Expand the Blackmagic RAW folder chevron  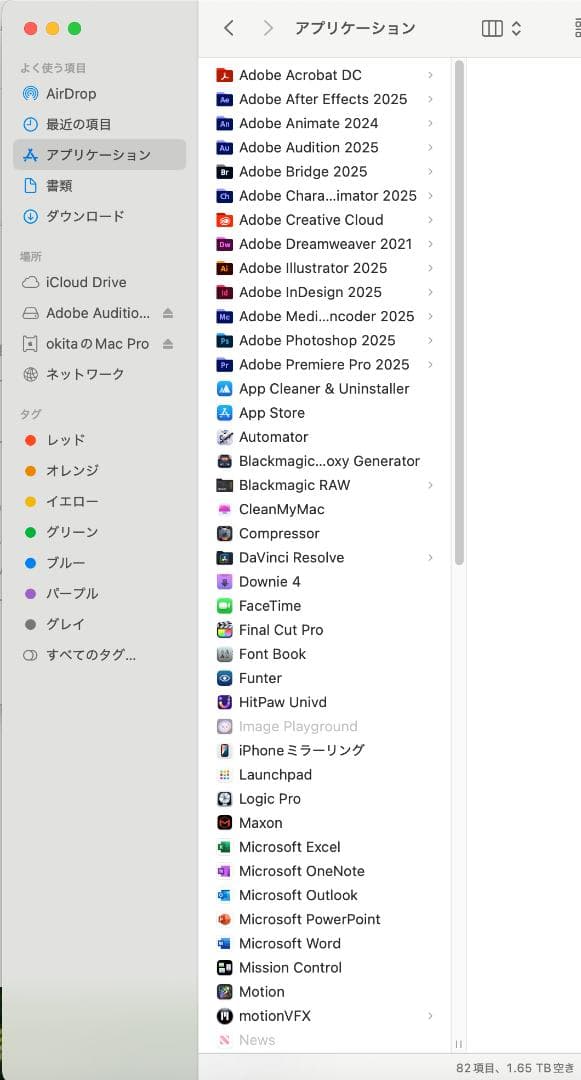coord(430,485)
